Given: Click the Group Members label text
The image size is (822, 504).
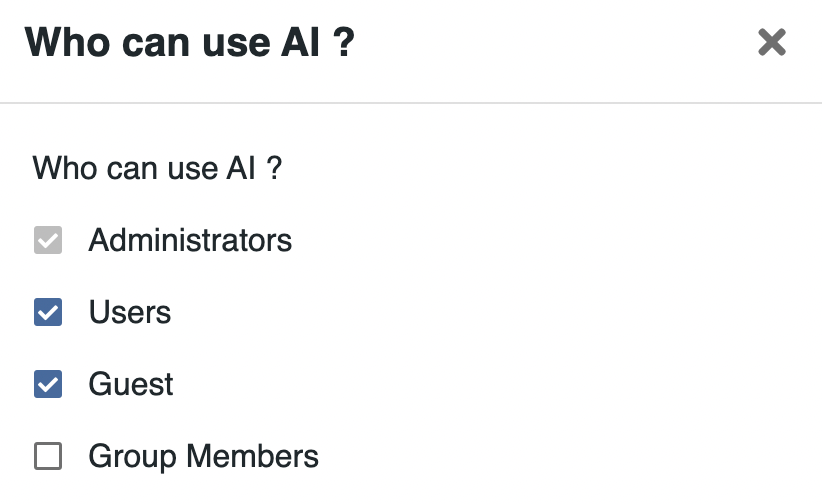Looking at the screenshot, I should pyautogui.click(x=203, y=457).
